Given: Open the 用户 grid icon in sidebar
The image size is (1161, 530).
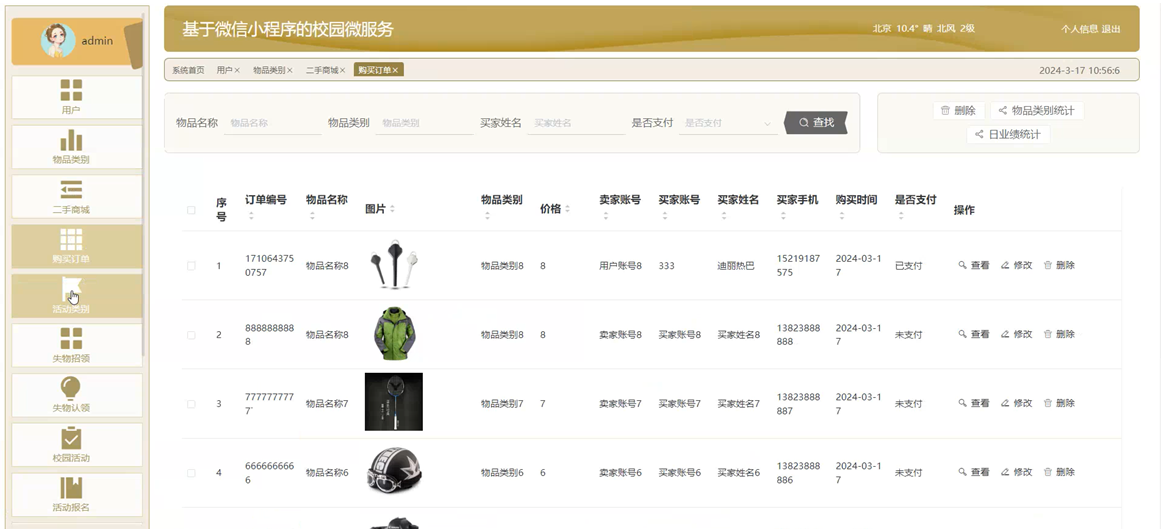Looking at the screenshot, I should [71, 91].
